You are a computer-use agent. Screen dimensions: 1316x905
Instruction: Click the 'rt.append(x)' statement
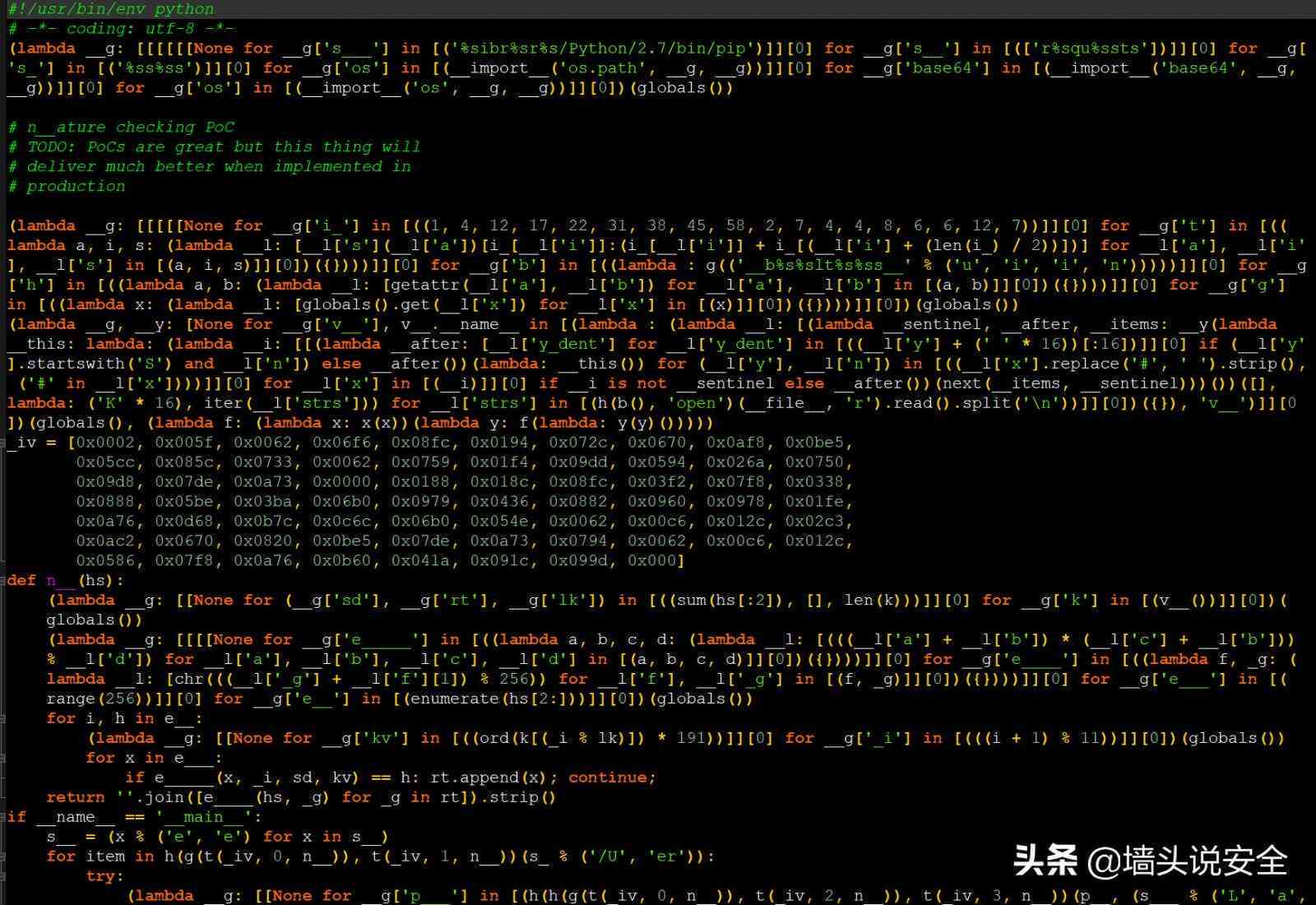coord(489,779)
